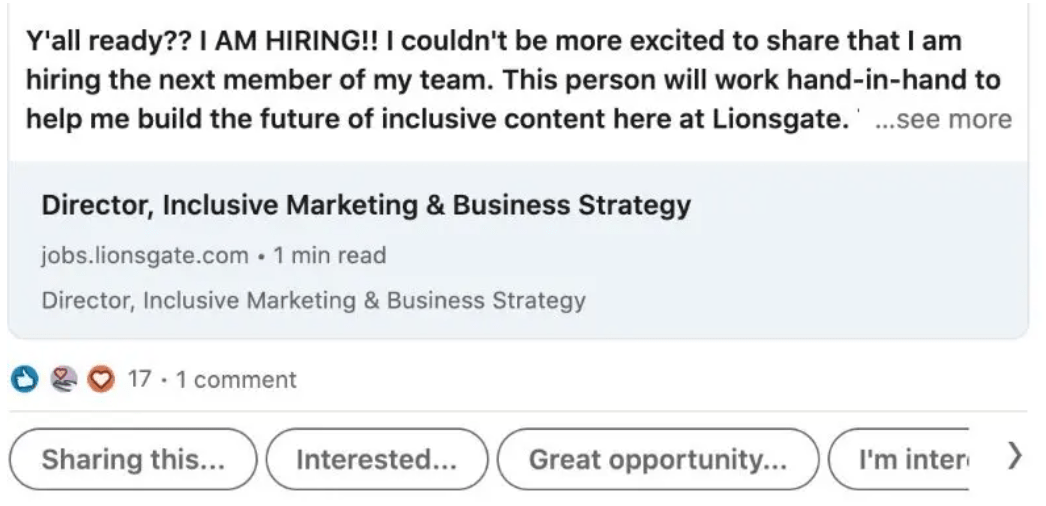1046x506 pixels.
Task: Click the orange heart Love reaction icon
Action: tap(101, 380)
